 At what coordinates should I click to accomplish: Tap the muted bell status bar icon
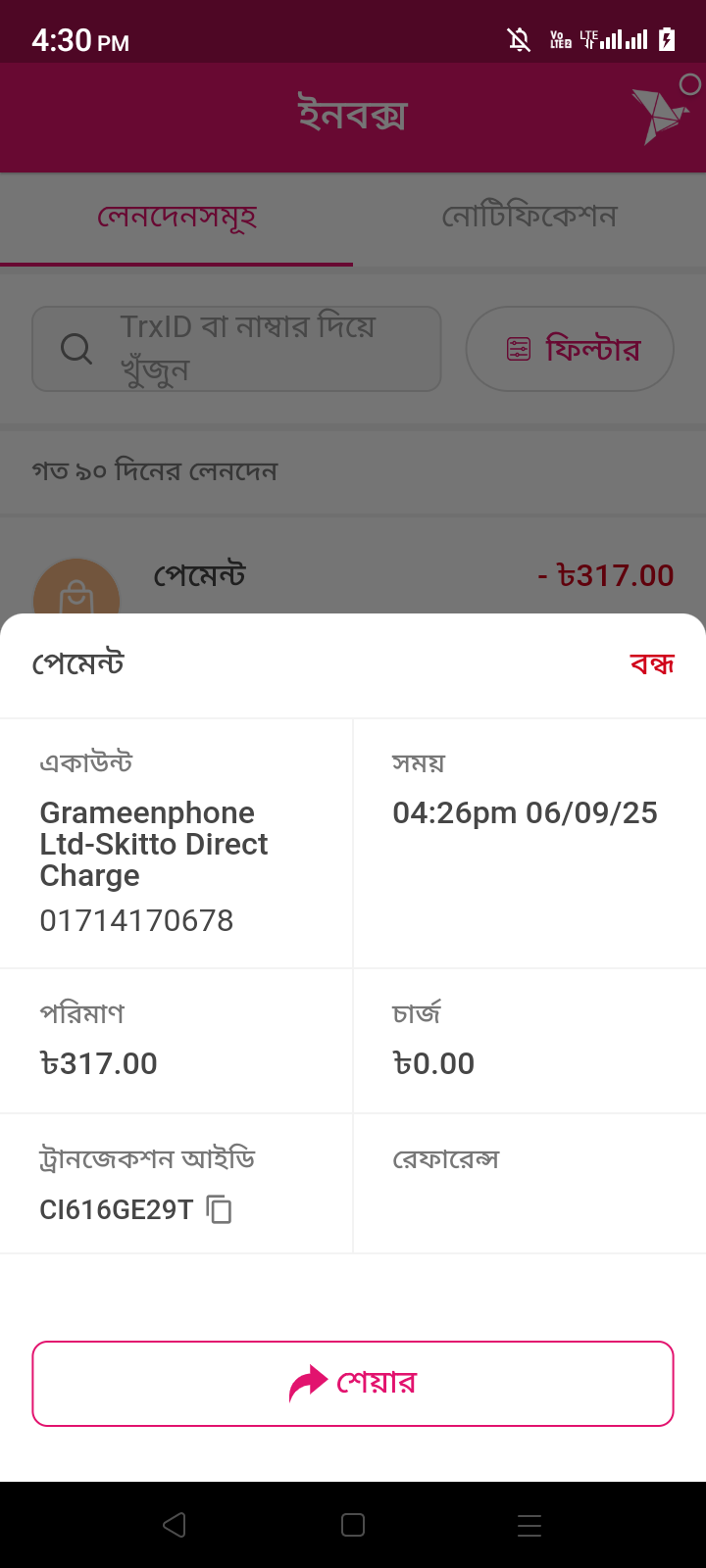pos(519,39)
